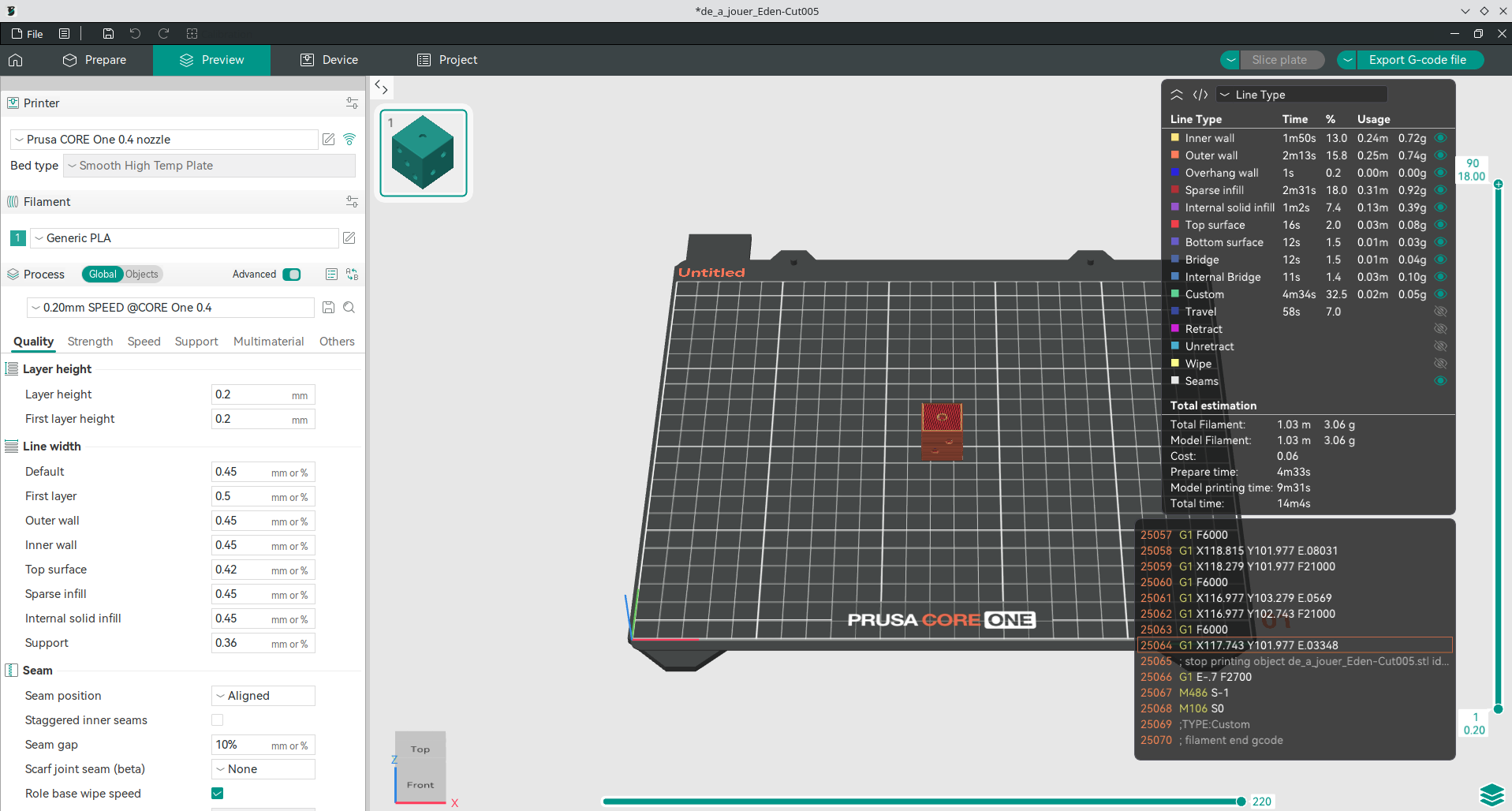Edit the Prusa CORE One printer preset
The image size is (1512, 811).
[329, 140]
